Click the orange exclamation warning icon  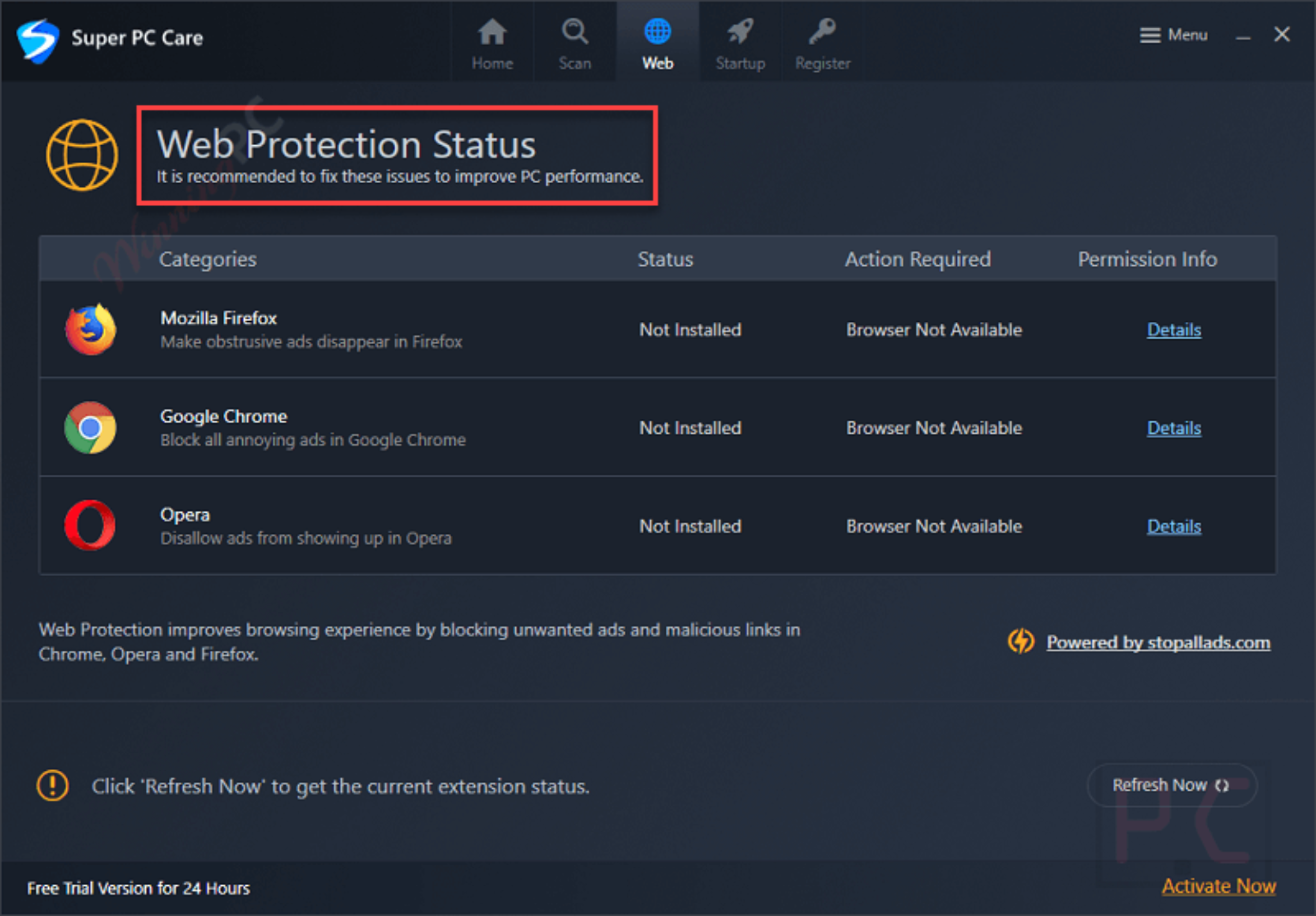(53, 786)
